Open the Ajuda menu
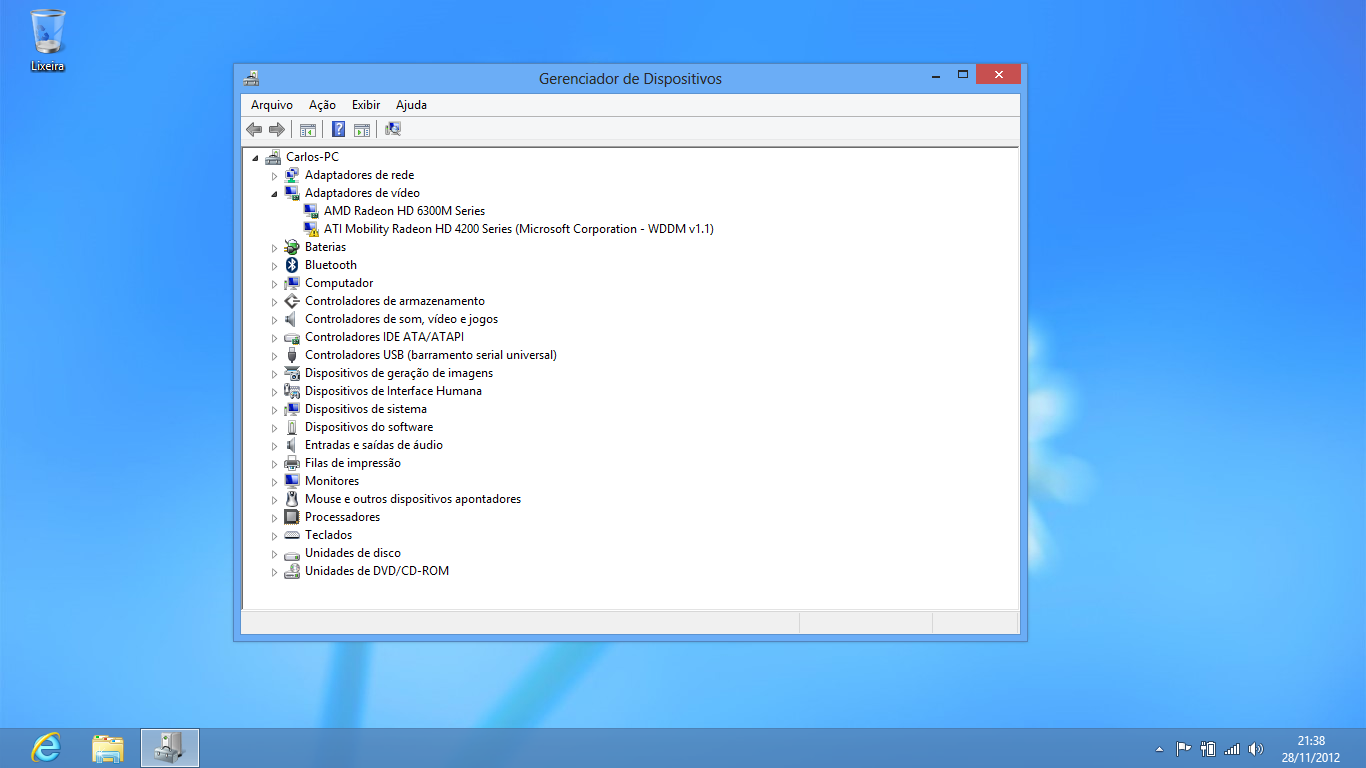 411,105
